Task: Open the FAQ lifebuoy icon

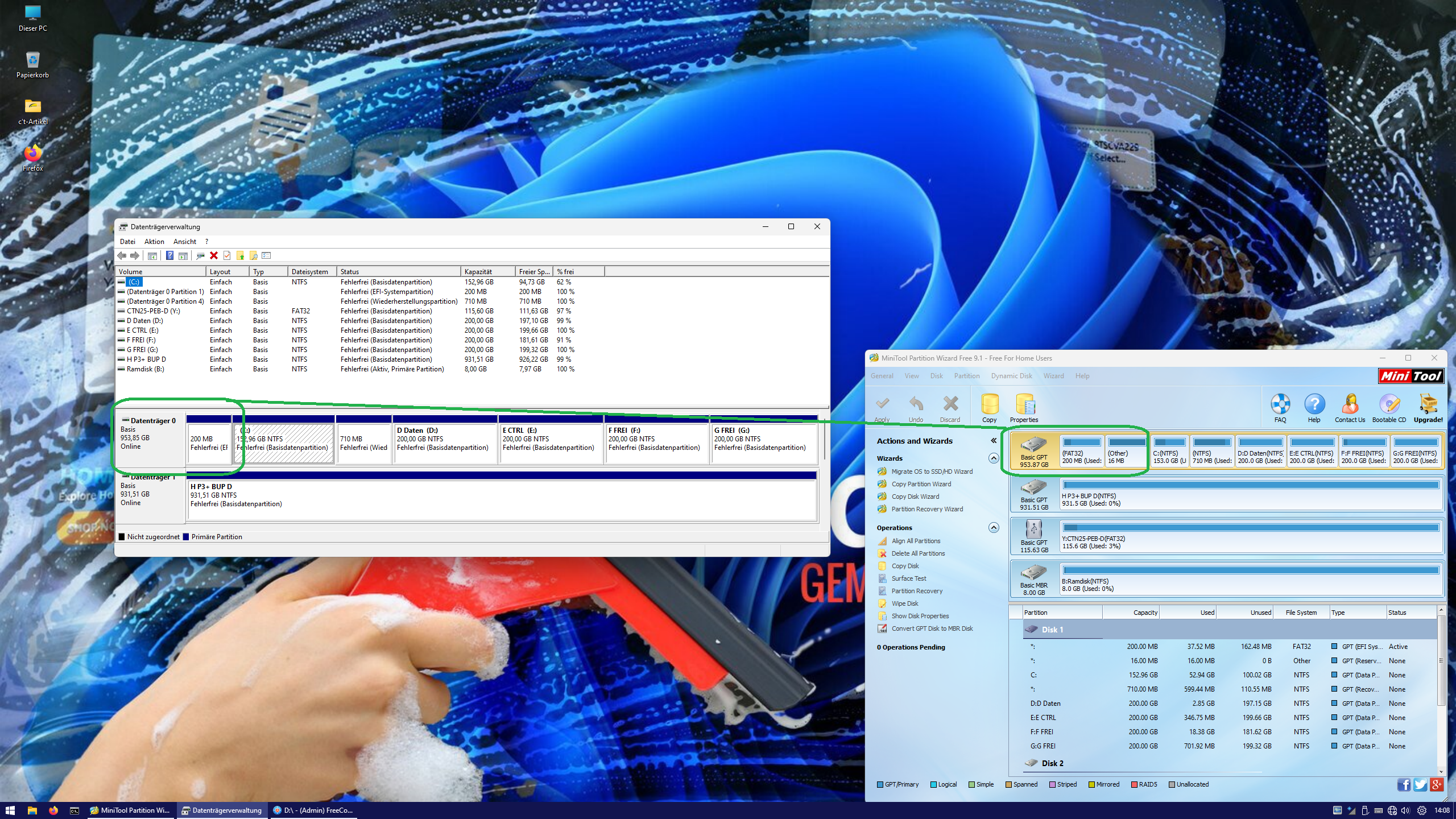Action: 1280,405
